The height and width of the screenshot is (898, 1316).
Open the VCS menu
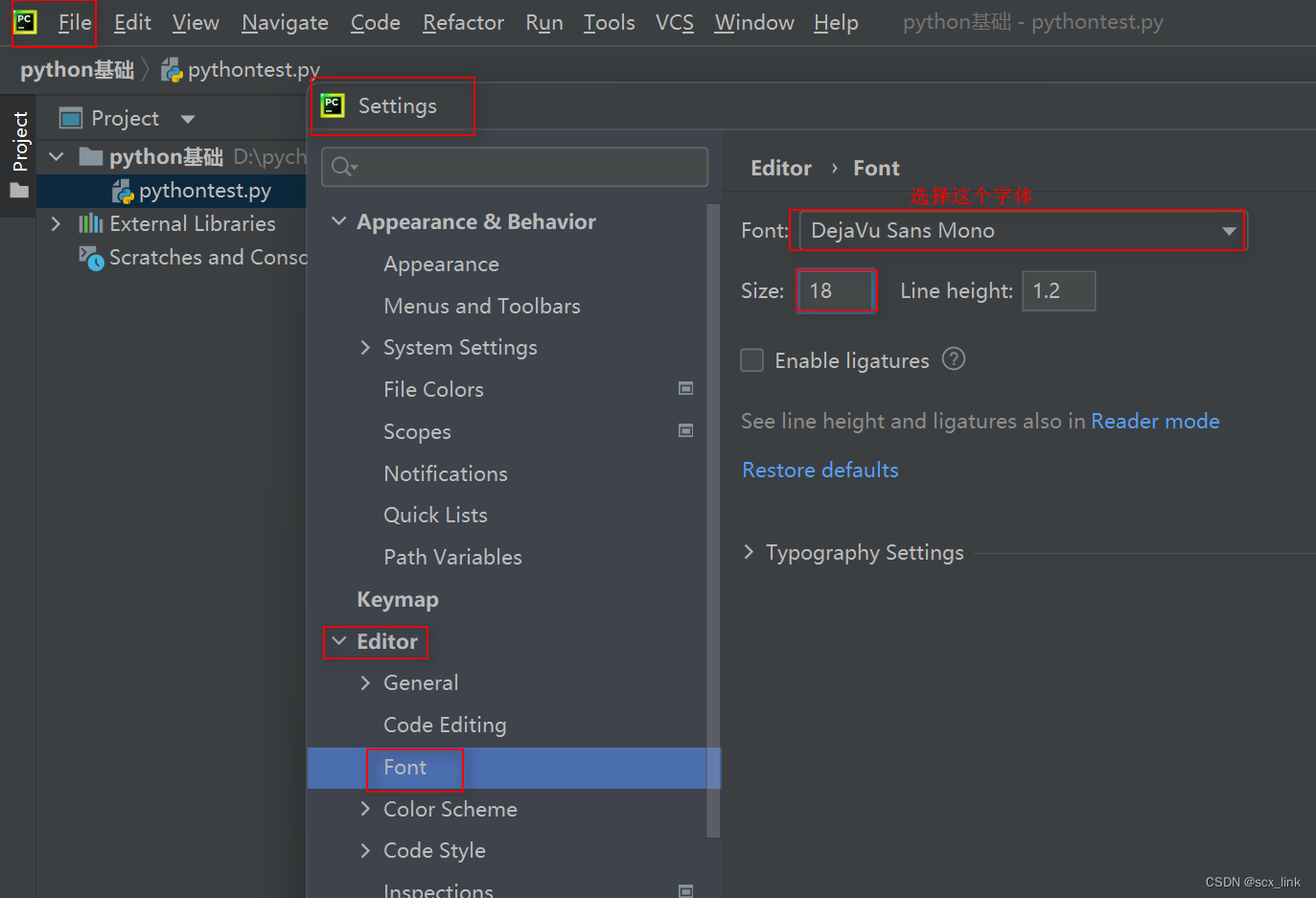tap(674, 22)
